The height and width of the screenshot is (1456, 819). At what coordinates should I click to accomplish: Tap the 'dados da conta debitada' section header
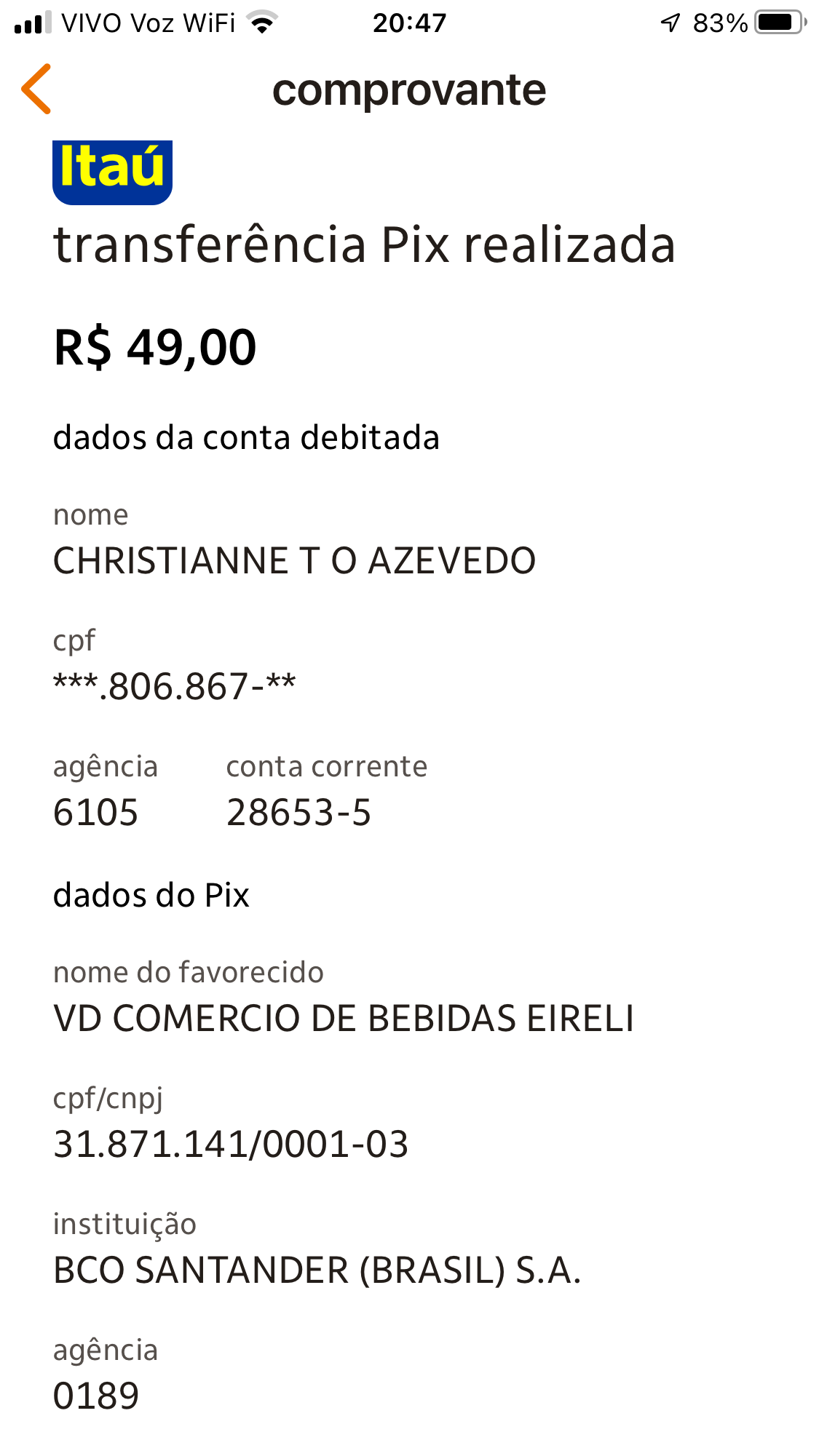[x=246, y=438]
